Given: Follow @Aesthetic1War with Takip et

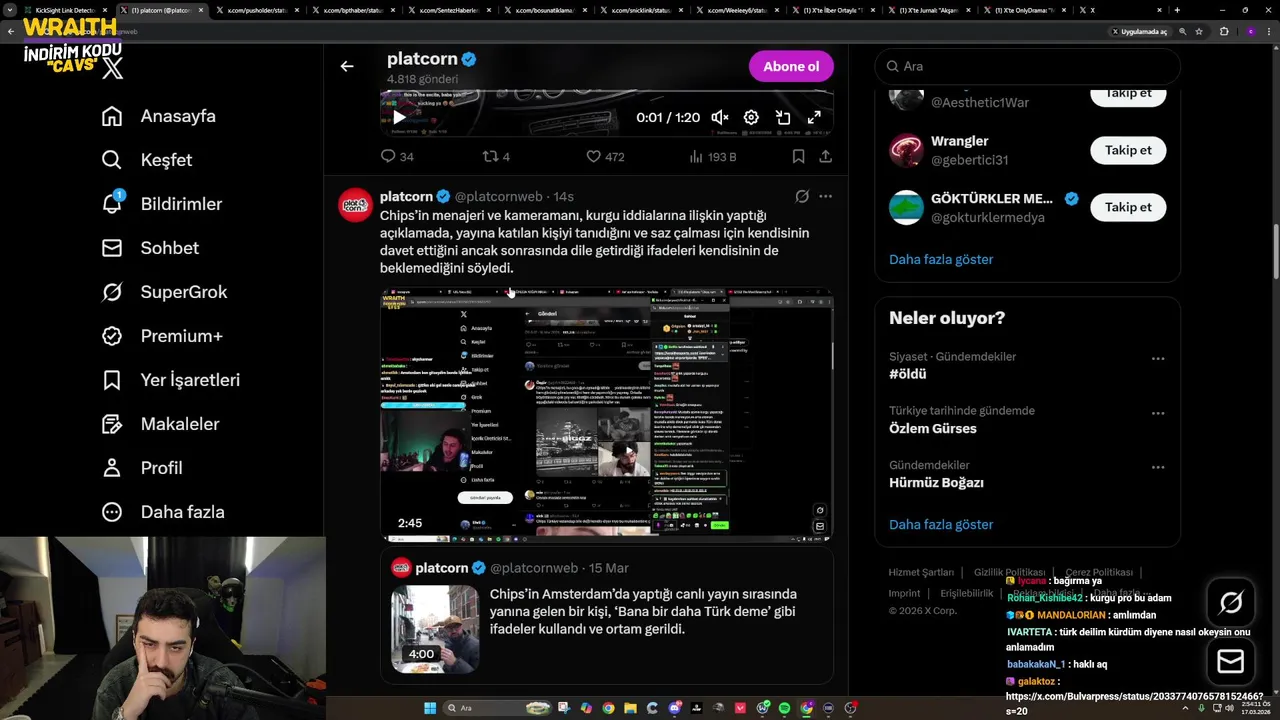Looking at the screenshot, I should [x=1128, y=93].
